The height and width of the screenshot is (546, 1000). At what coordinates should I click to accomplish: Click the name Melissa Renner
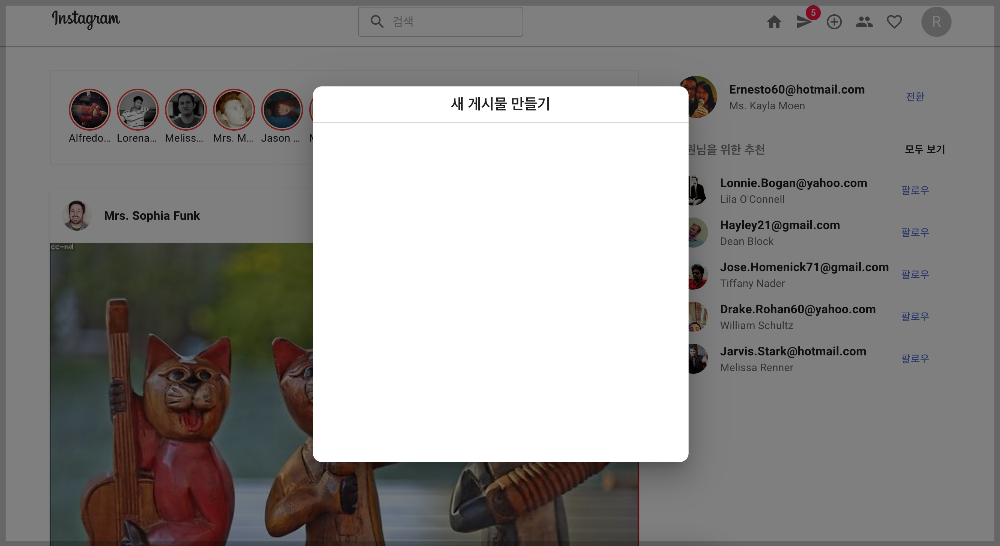pos(756,367)
